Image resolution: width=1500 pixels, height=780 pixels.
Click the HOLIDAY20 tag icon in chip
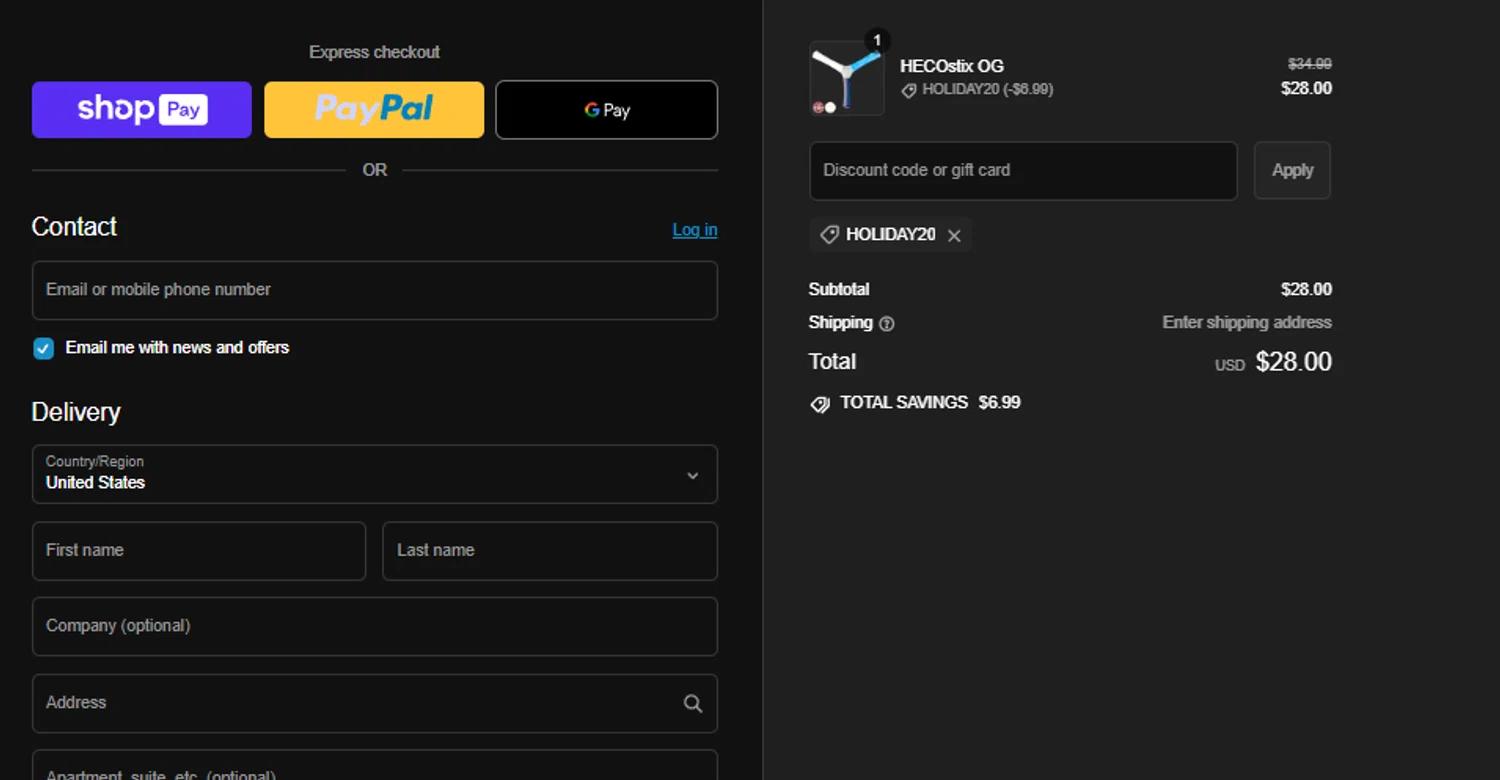click(829, 235)
